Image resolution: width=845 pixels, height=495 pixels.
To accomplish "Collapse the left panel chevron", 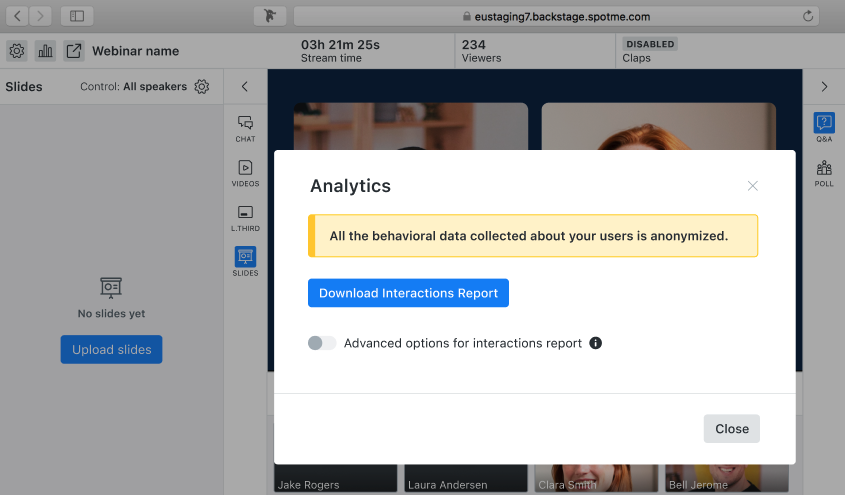I will [245, 87].
